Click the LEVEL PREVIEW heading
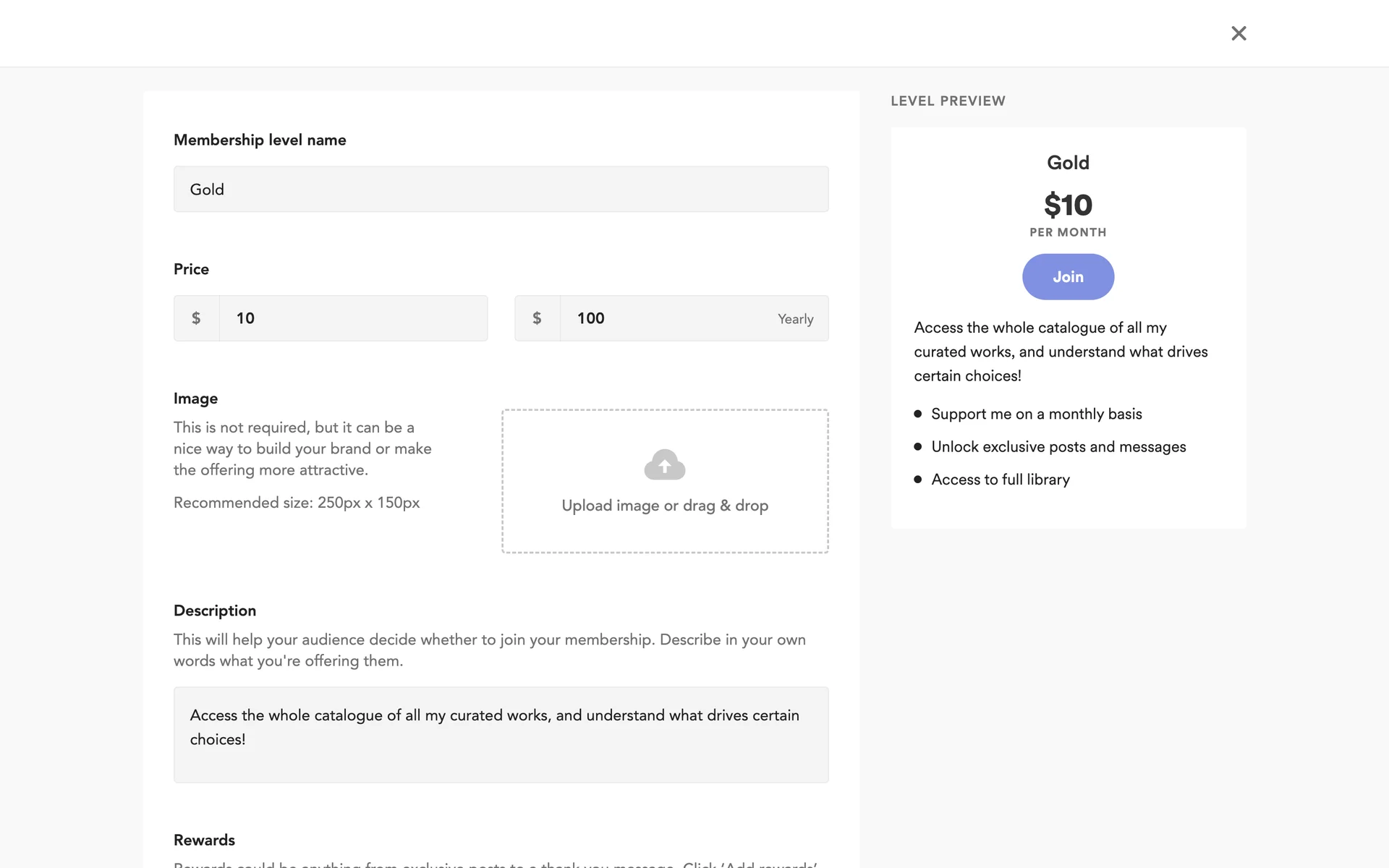The image size is (1389, 868). coord(948,101)
